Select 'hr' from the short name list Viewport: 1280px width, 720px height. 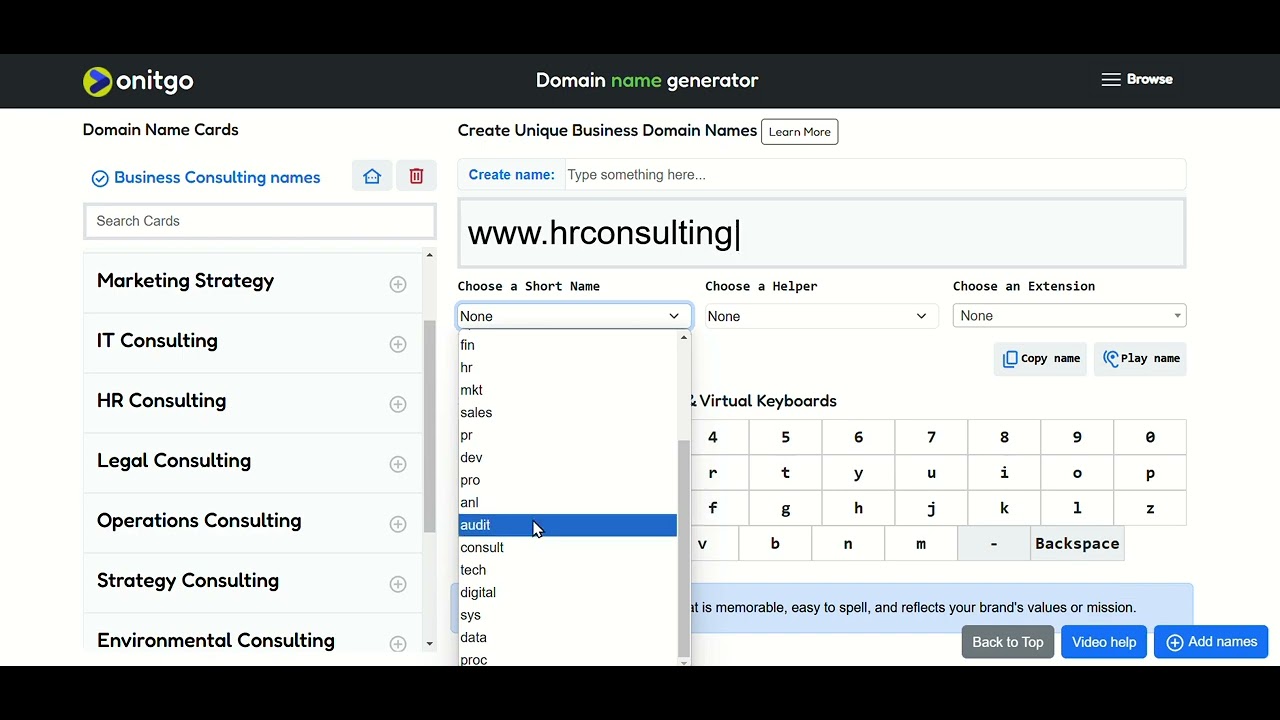(x=567, y=367)
